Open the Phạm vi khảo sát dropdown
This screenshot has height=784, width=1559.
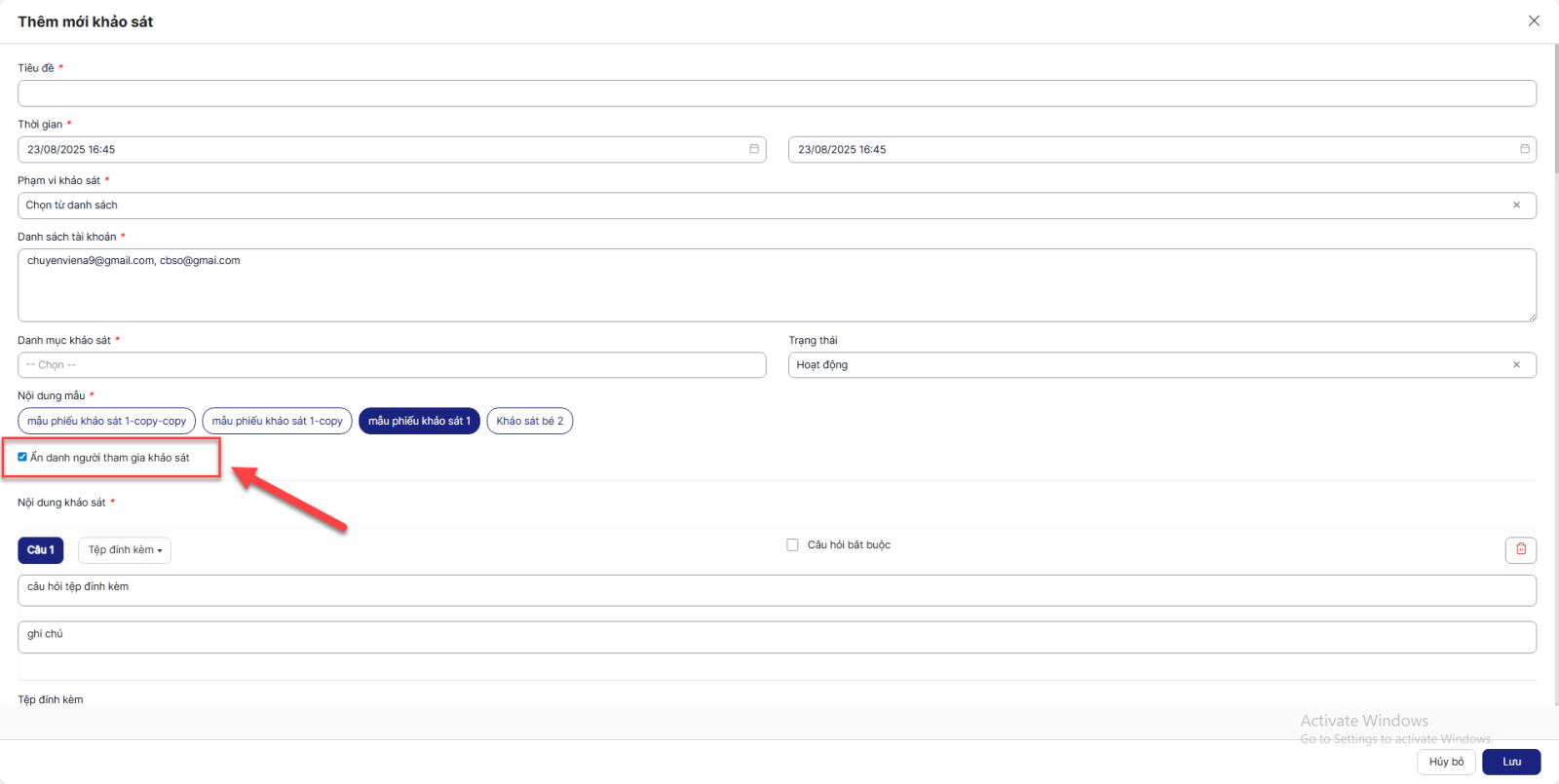pos(760,205)
